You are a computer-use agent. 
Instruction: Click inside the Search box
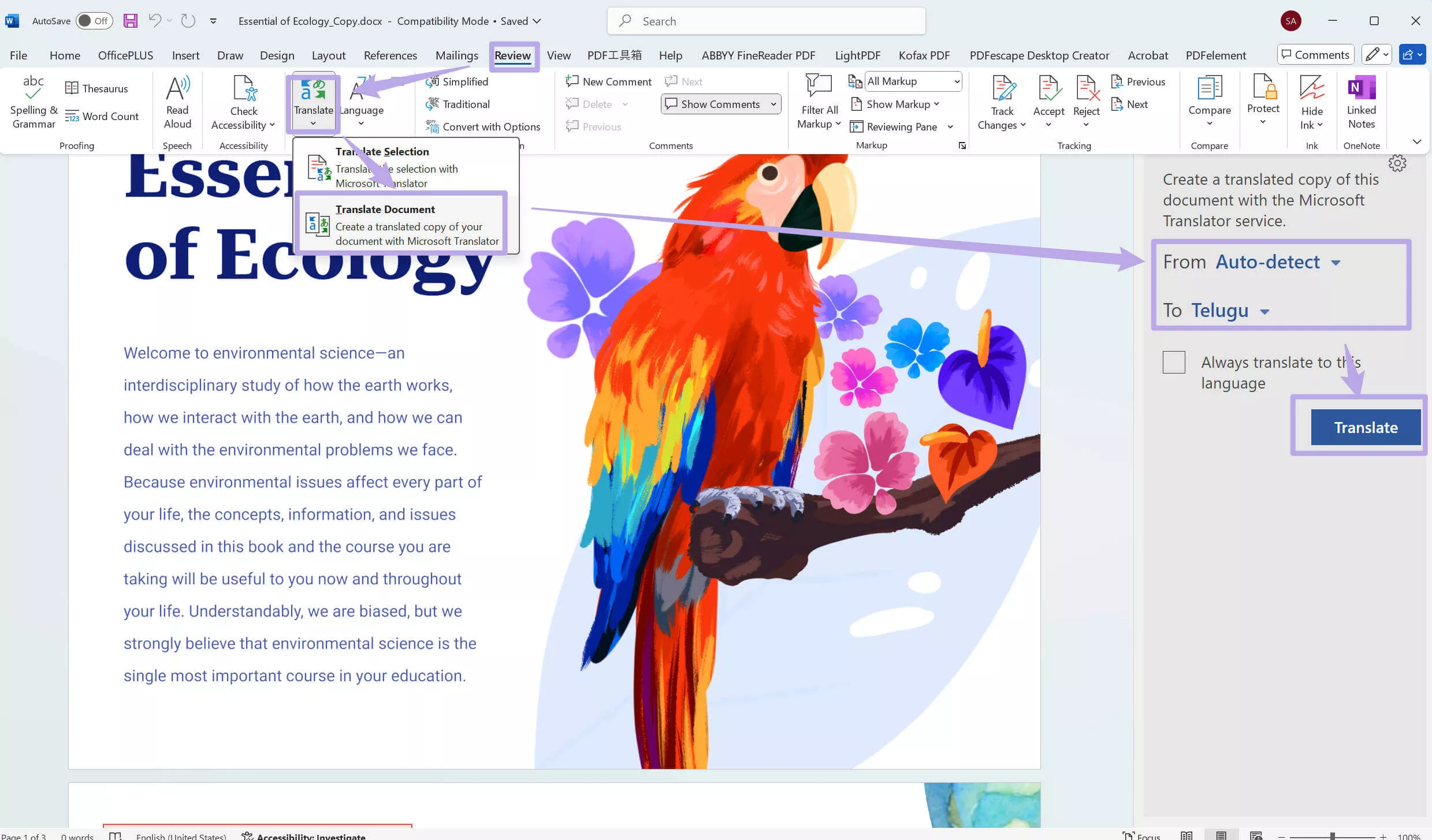click(x=766, y=20)
